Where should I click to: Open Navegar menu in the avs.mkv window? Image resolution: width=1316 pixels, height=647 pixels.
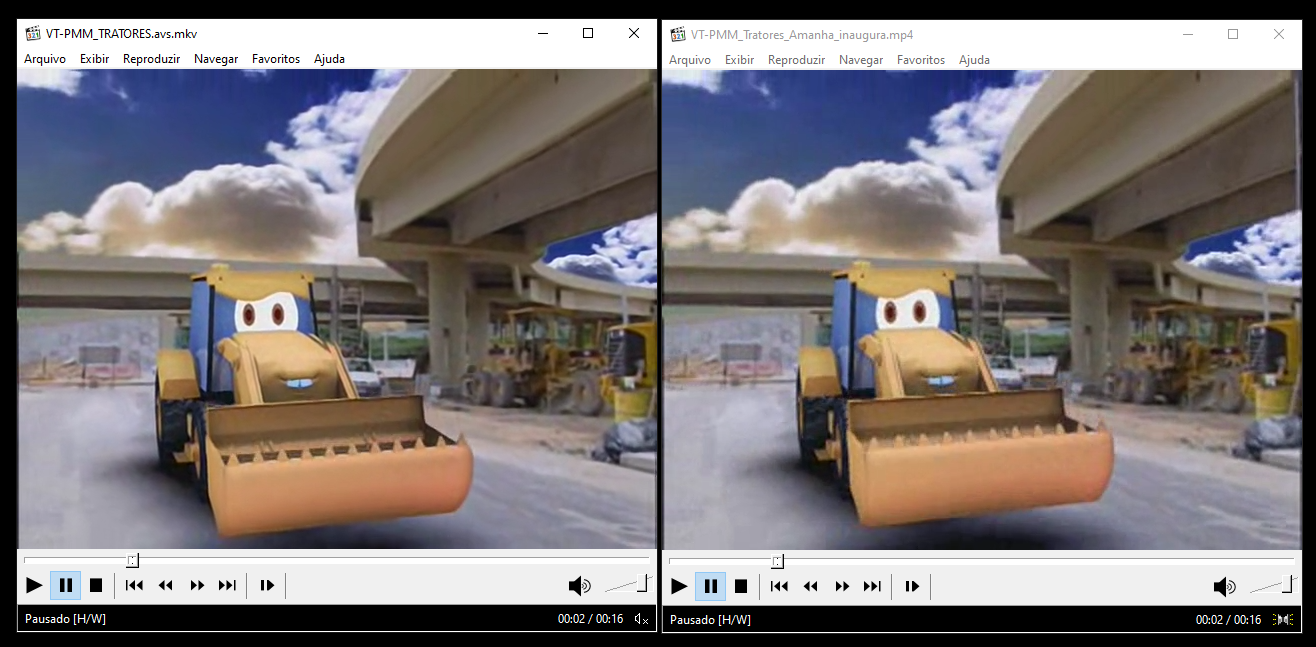(x=216, y=59)
